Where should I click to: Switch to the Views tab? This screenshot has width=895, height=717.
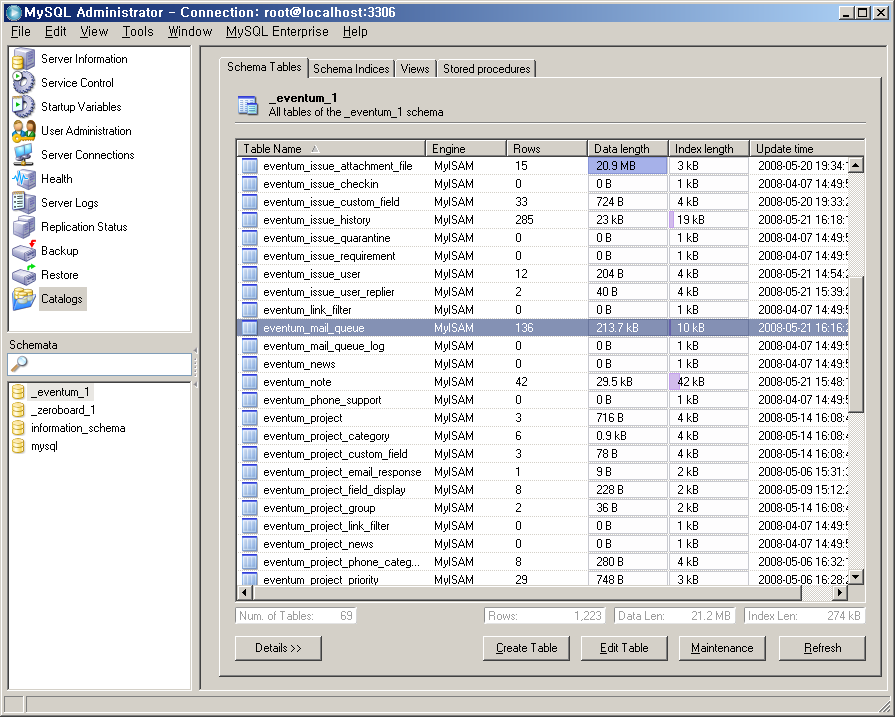(415, 69)
